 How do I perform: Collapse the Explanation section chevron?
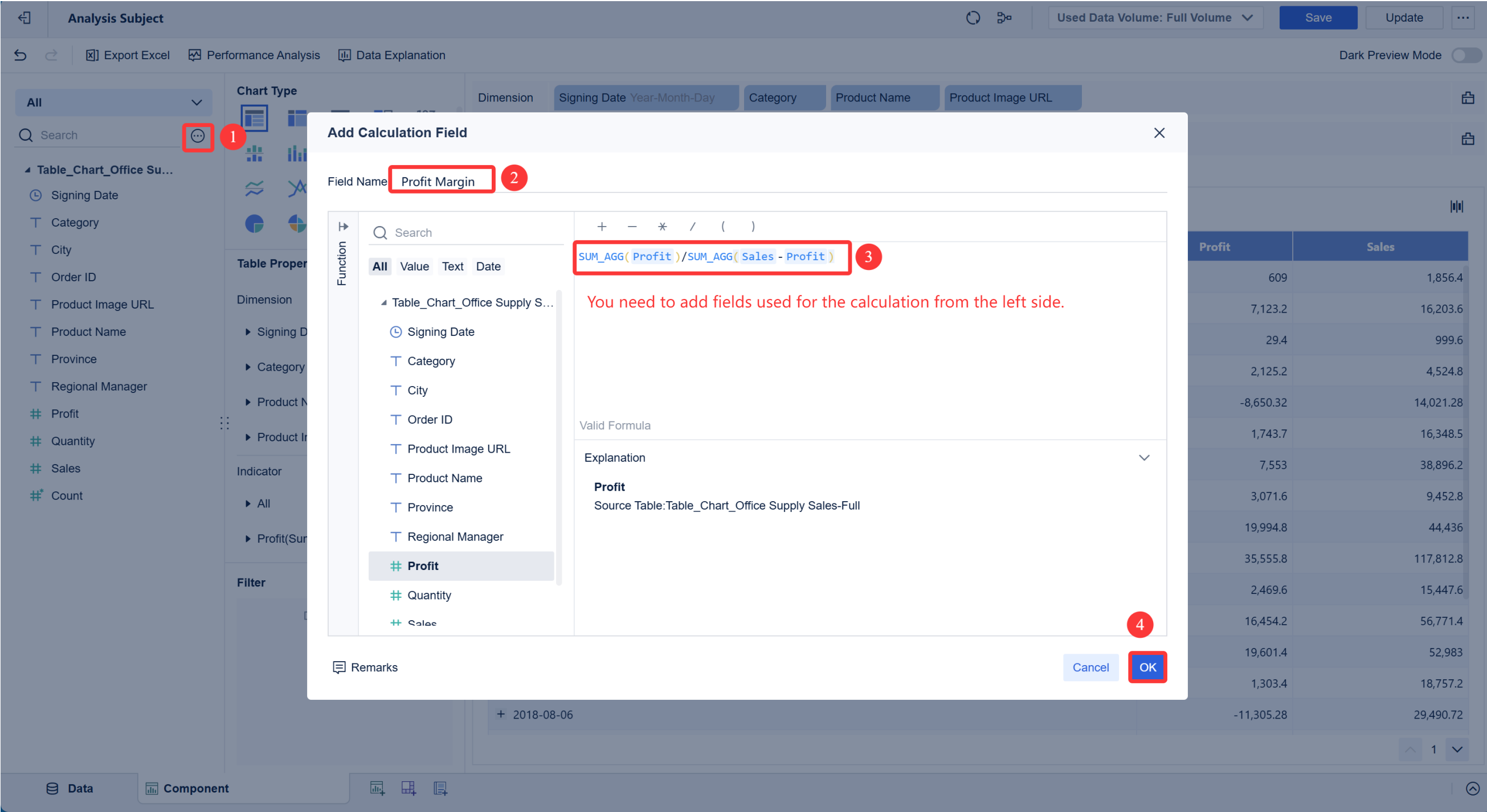pyautogui.click(x=1144, y=458)
